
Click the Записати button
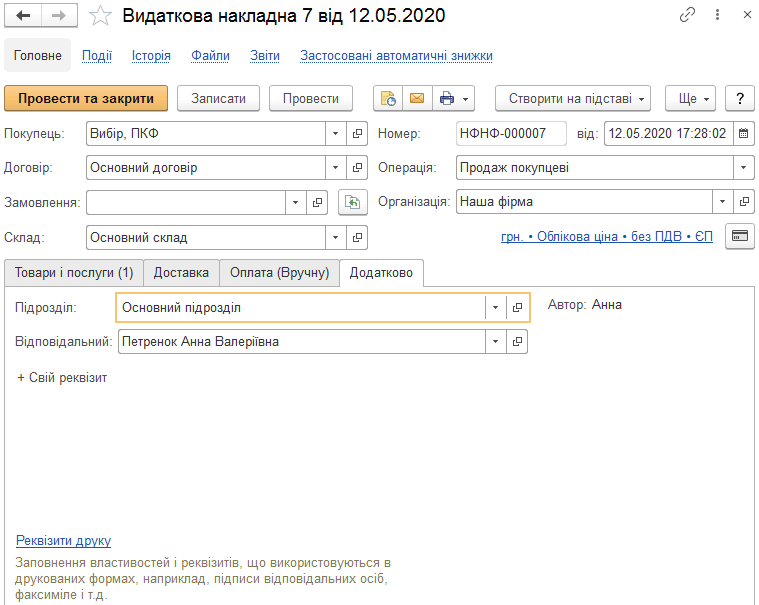(x=218, y=99)
